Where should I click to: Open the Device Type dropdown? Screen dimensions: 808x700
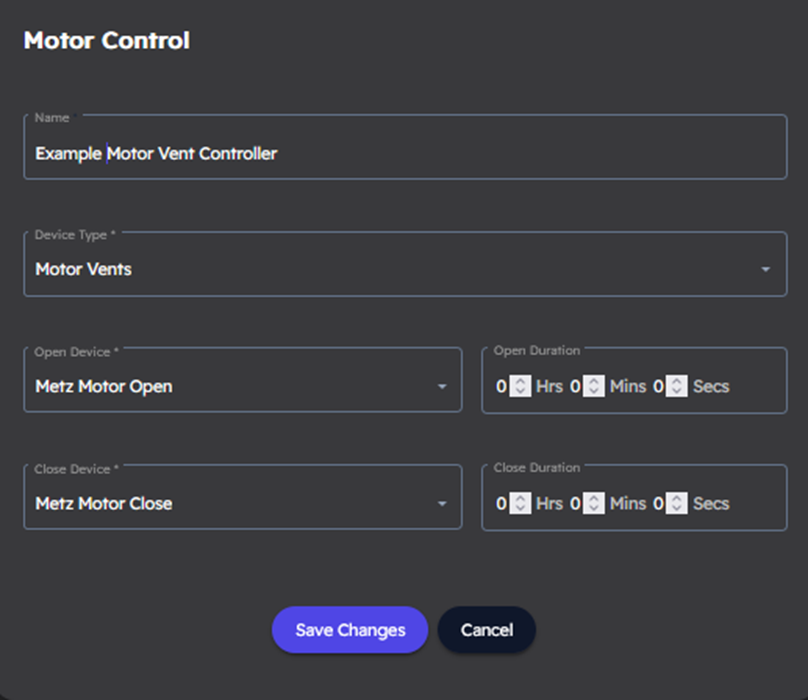click(x=404, y=269)
